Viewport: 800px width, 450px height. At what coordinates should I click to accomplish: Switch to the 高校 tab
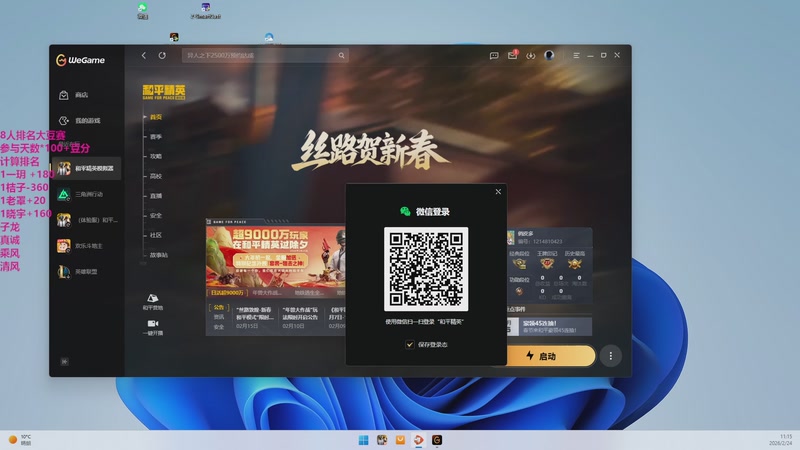156,176
